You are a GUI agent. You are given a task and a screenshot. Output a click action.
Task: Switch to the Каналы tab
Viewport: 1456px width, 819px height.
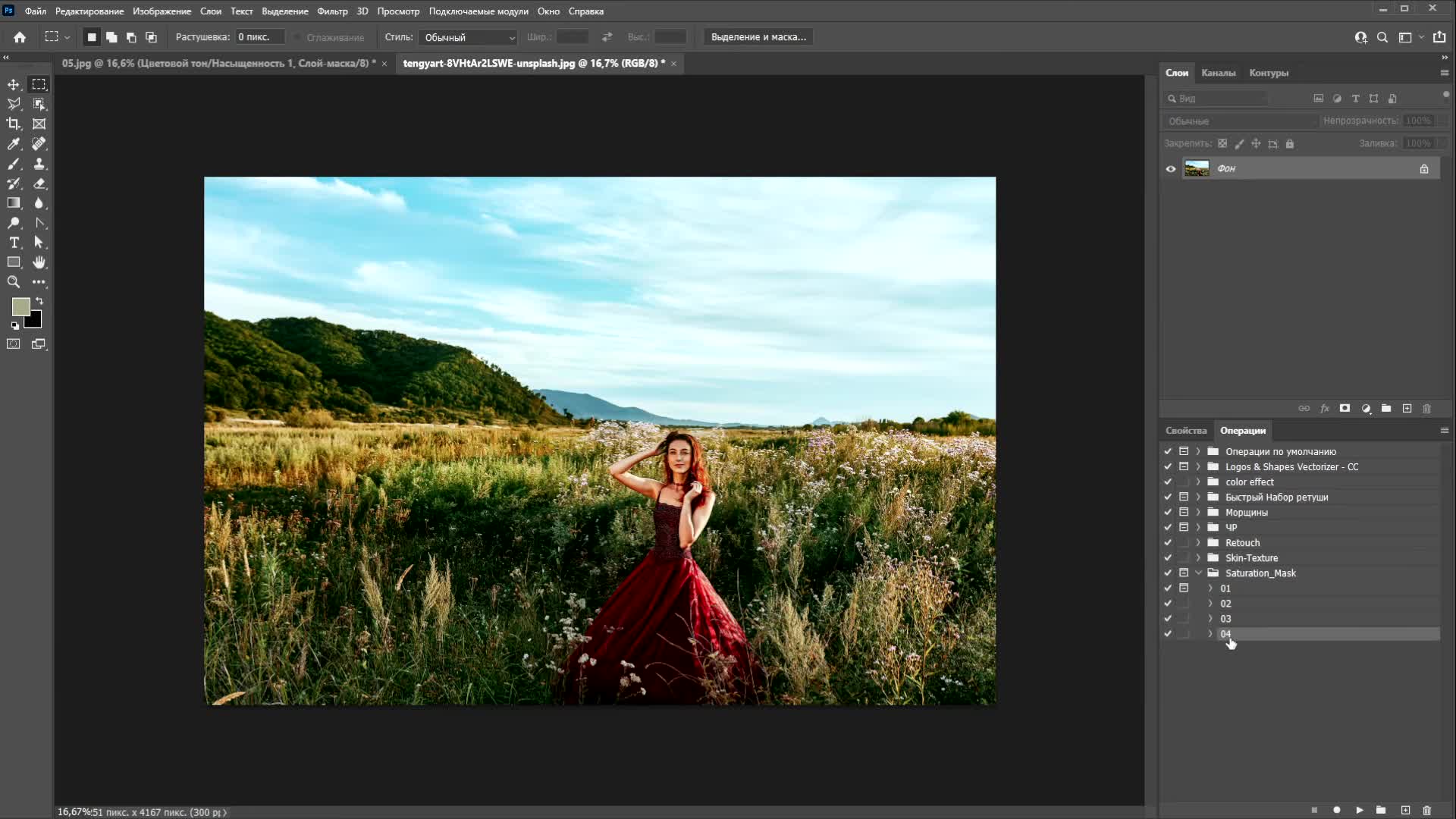[x=1218, y=73]
